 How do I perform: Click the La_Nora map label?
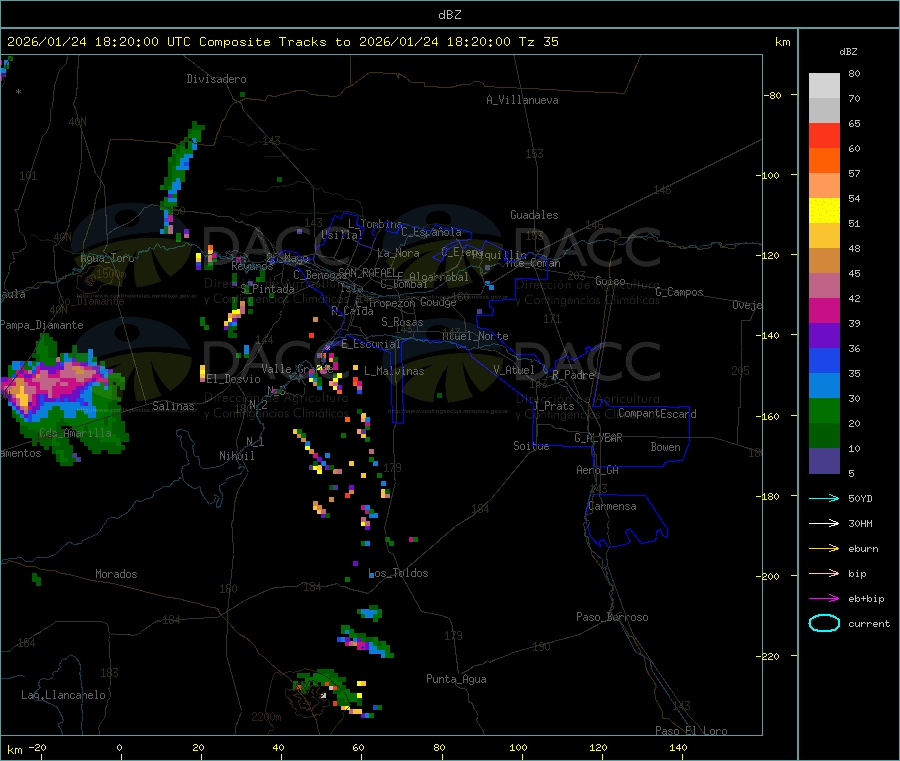coord(398,253)
